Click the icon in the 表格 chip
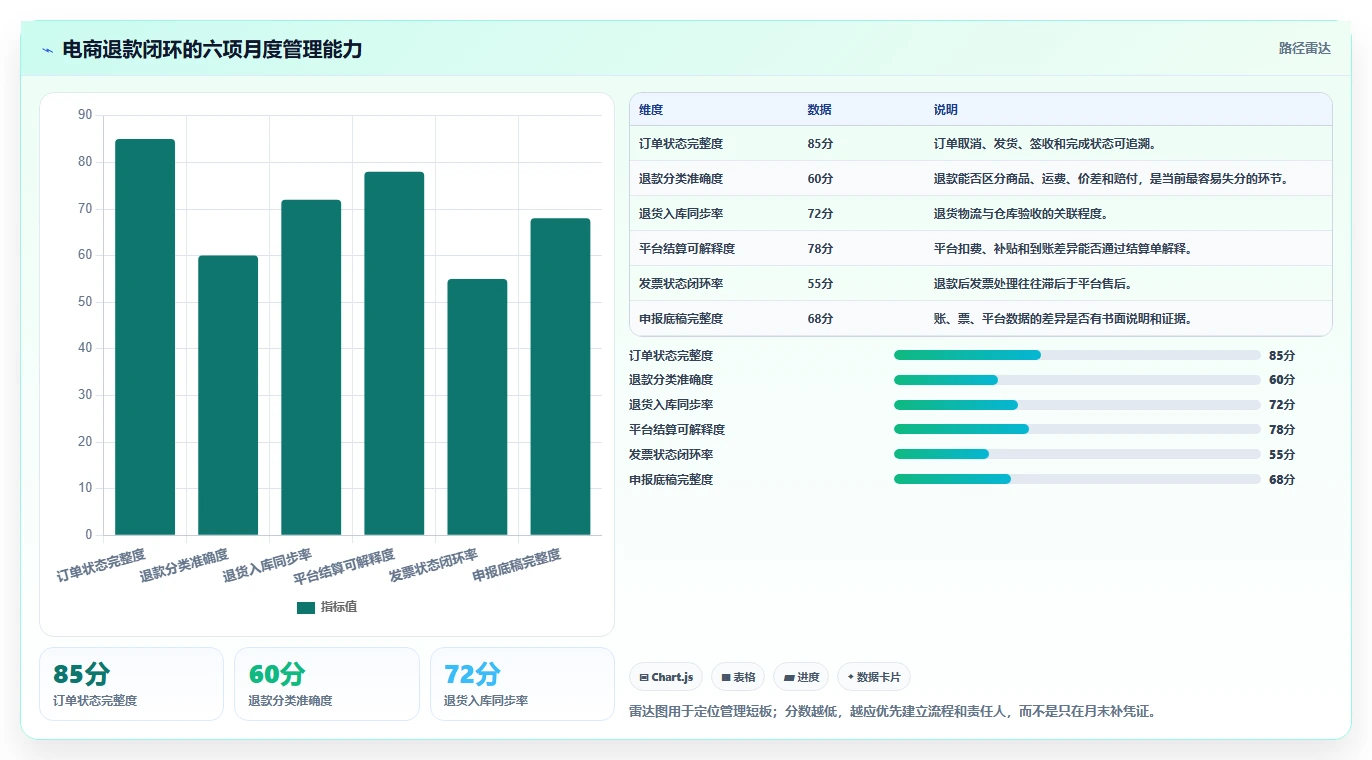 [726, 677]
